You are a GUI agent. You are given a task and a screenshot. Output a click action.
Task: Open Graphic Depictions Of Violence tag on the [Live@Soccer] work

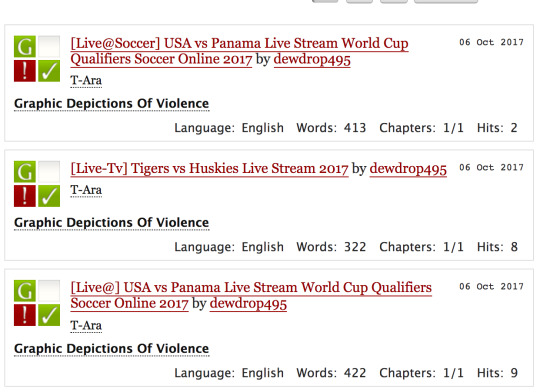[112, 104]
